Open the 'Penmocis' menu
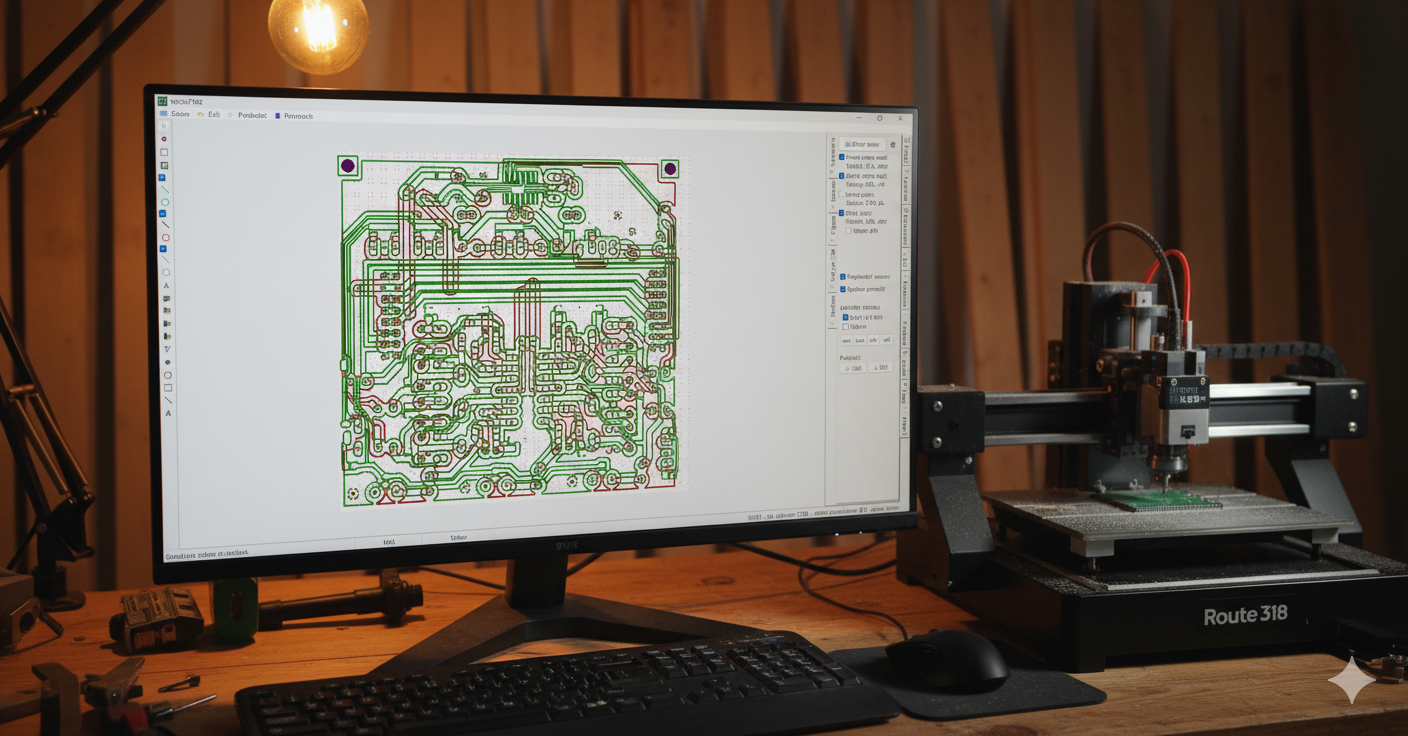The image size is (1408, 736). pos(295,116)
